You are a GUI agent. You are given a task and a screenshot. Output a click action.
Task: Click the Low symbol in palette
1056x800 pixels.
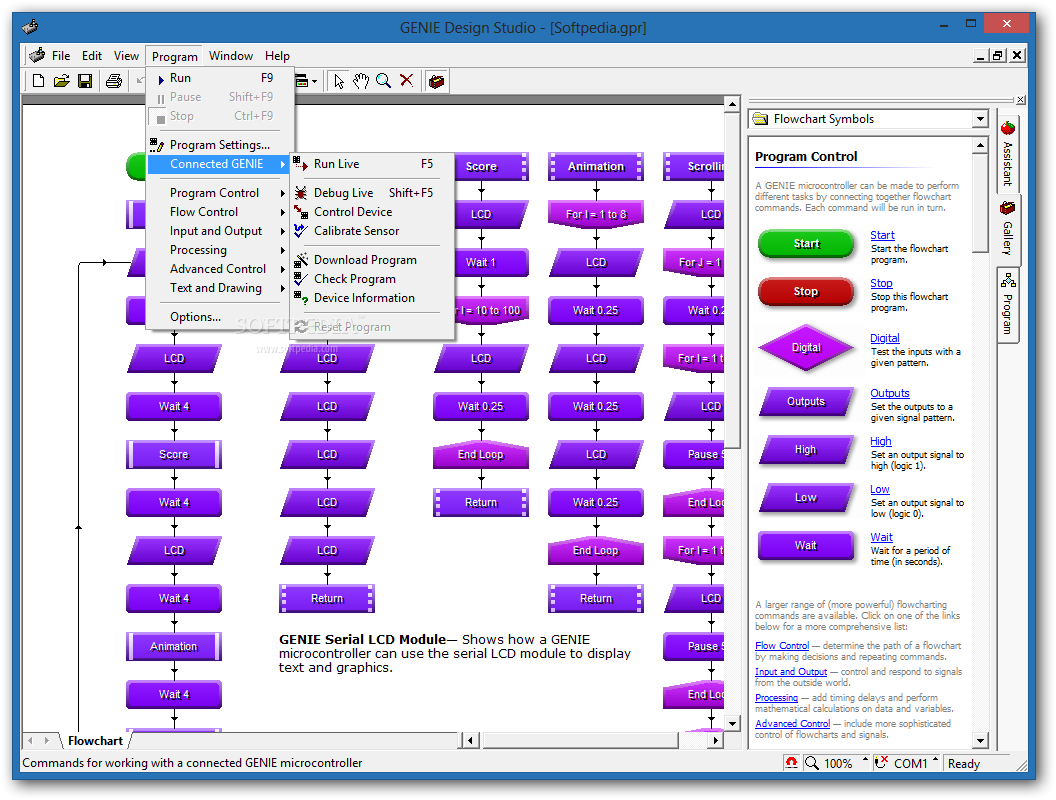pyautogui.click(x=806, y=498)
